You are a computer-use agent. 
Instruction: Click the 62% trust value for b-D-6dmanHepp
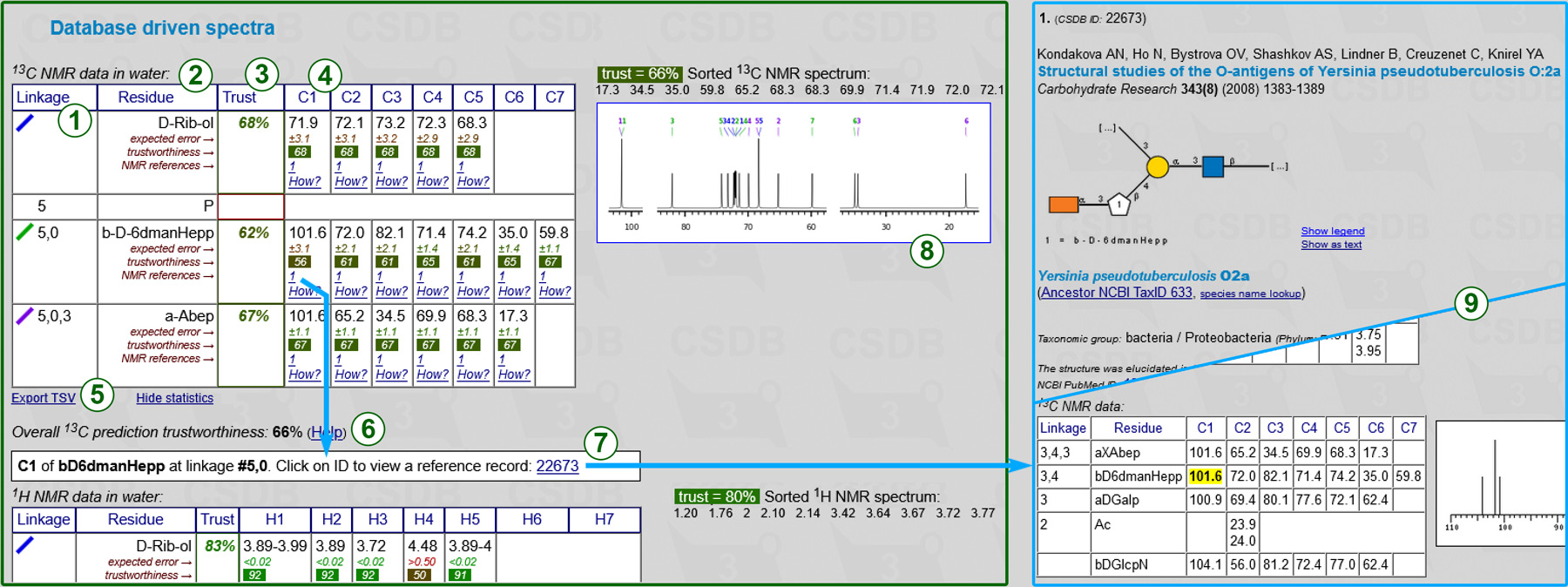click(x=253, y=233)
